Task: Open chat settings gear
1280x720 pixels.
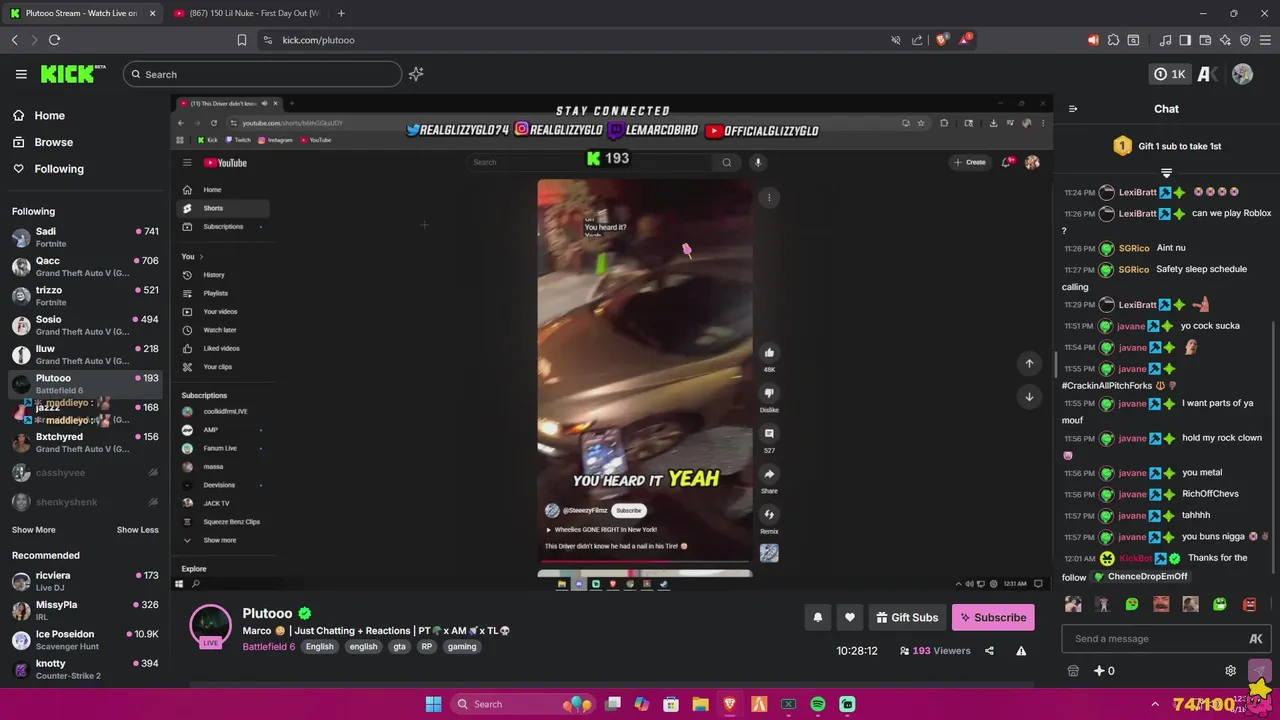Action: (x=1231, y=671)
